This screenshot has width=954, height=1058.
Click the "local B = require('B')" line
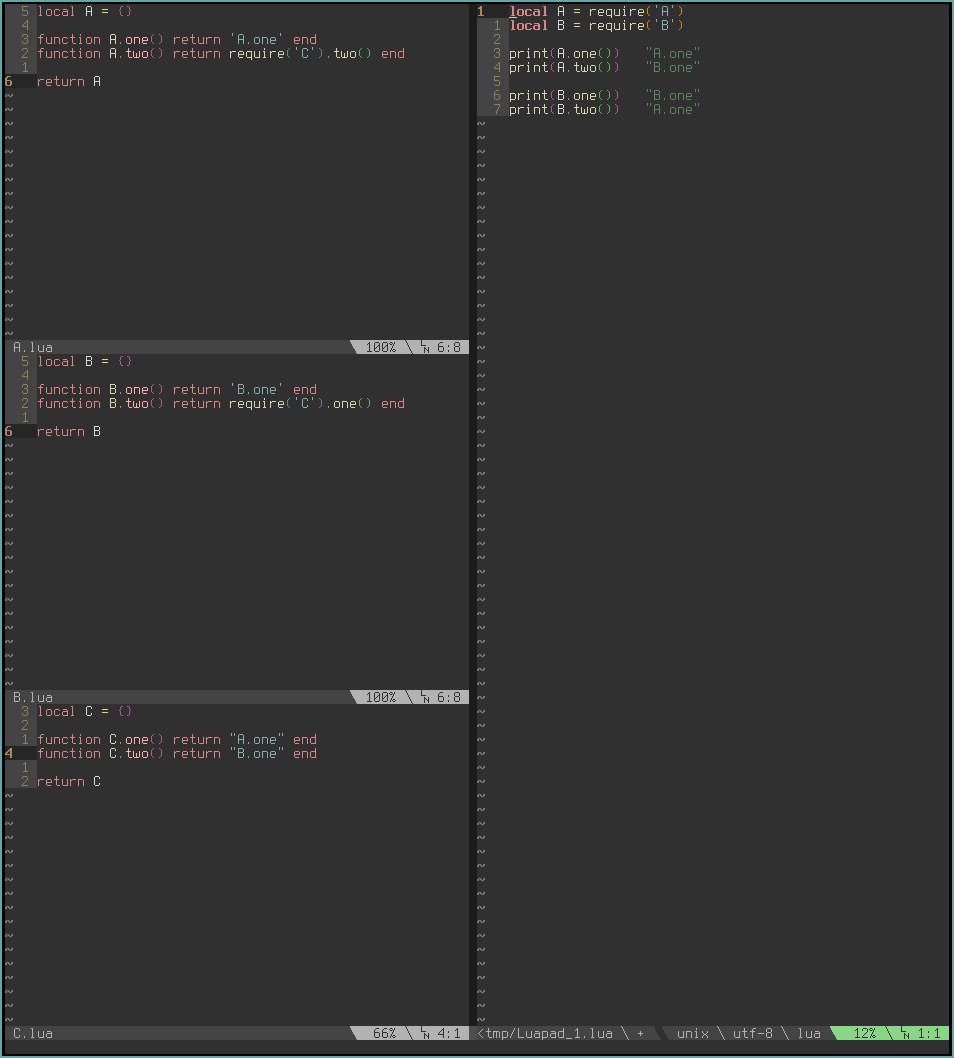tap(596, 26)
